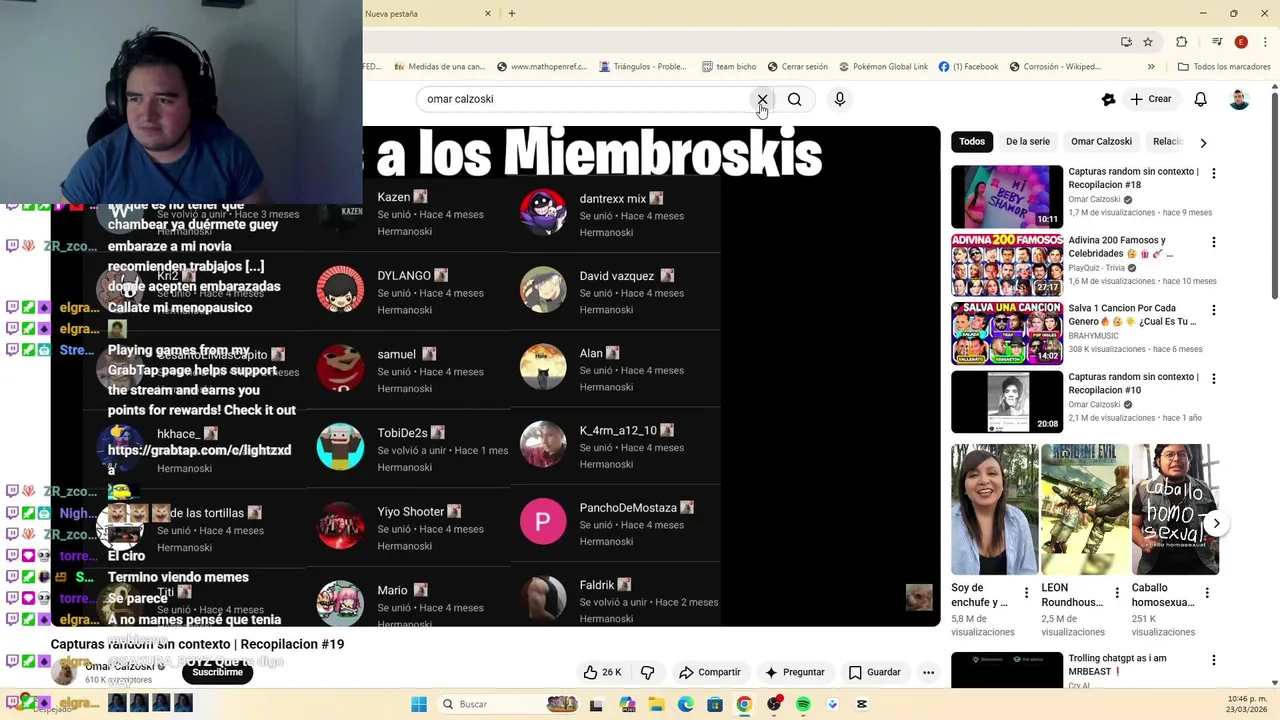This screenshot has height=720, width=1280.
Task: Open options for LEON Roundhouse short
Action: point(1116,593)
